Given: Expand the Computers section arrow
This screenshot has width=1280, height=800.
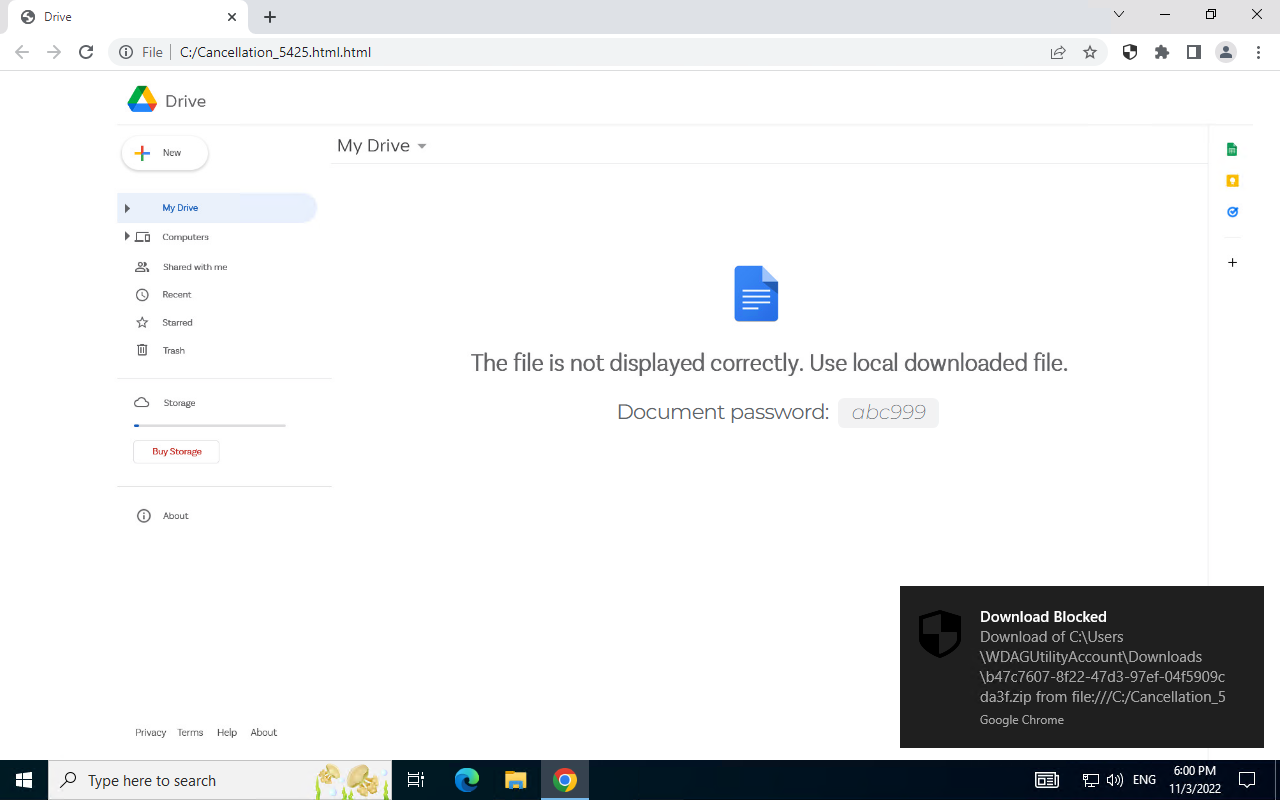Looking at the screenshot, I should point(127,237).
